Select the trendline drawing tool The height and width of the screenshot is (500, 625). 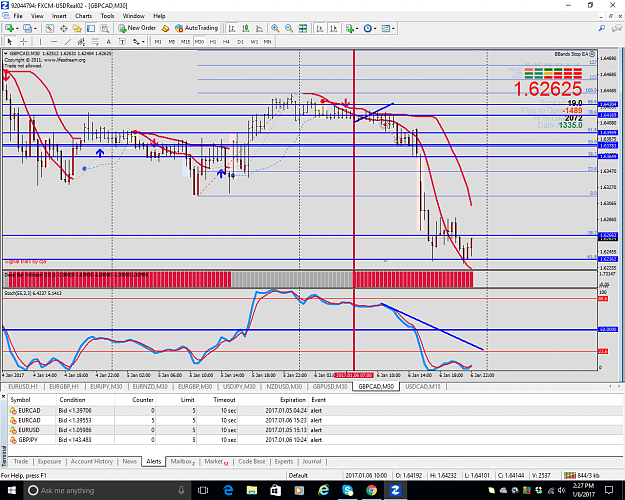68,41
